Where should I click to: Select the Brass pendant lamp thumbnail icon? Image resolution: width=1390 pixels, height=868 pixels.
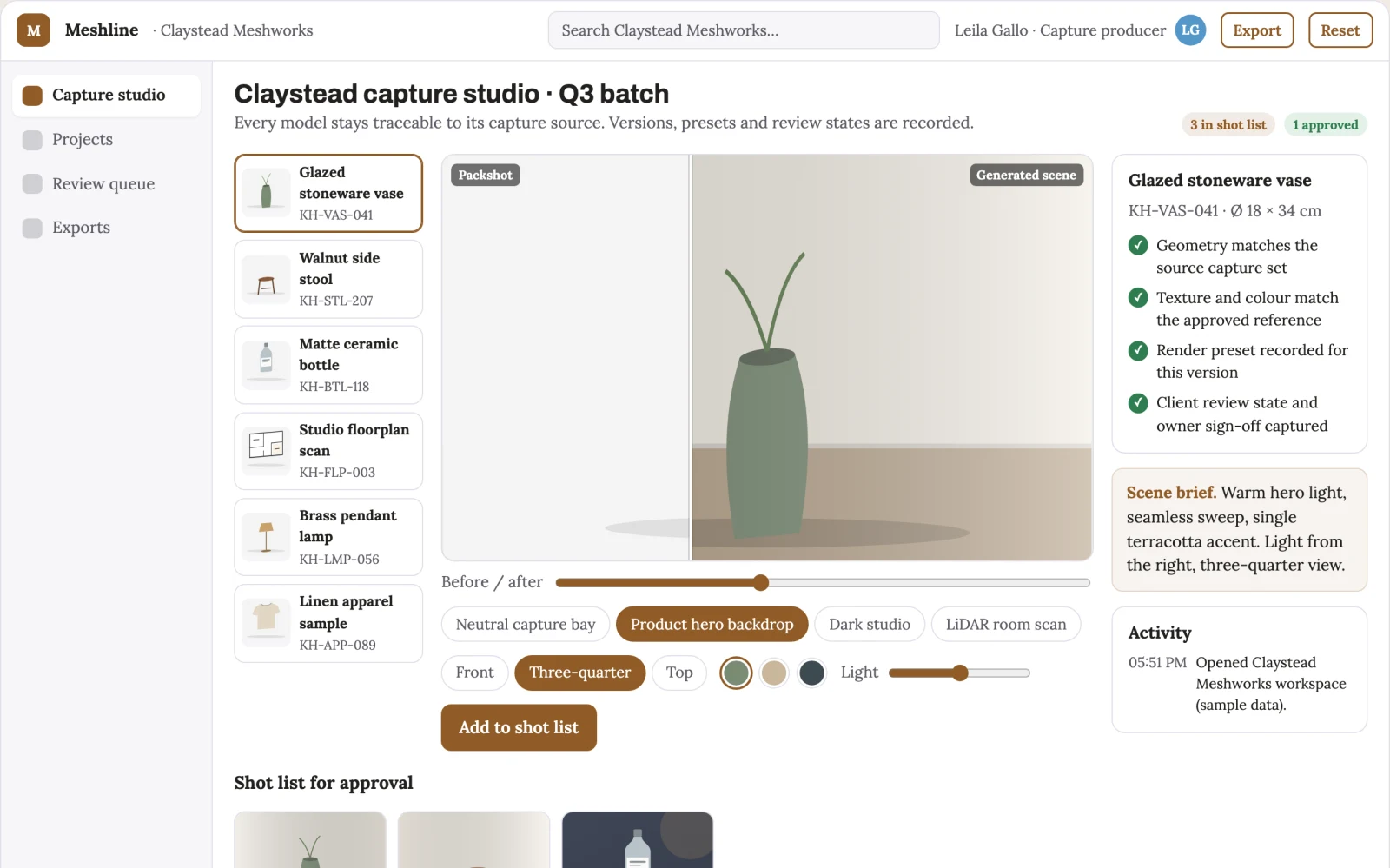coord(266,537)
